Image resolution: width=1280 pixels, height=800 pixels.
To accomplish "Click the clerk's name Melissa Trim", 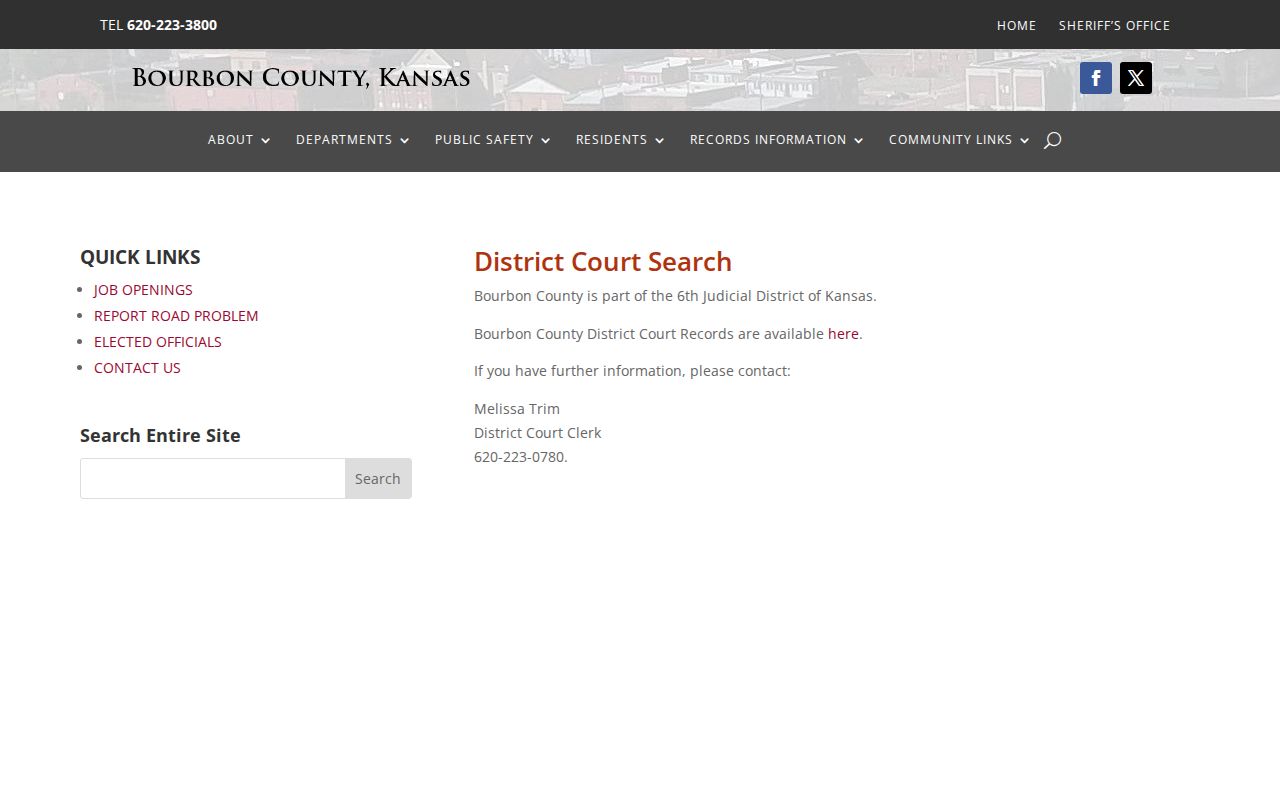I will [517, 409].
